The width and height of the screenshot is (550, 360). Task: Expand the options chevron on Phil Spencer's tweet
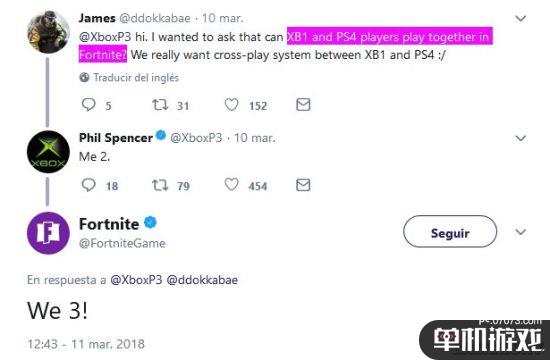point(521,138)
